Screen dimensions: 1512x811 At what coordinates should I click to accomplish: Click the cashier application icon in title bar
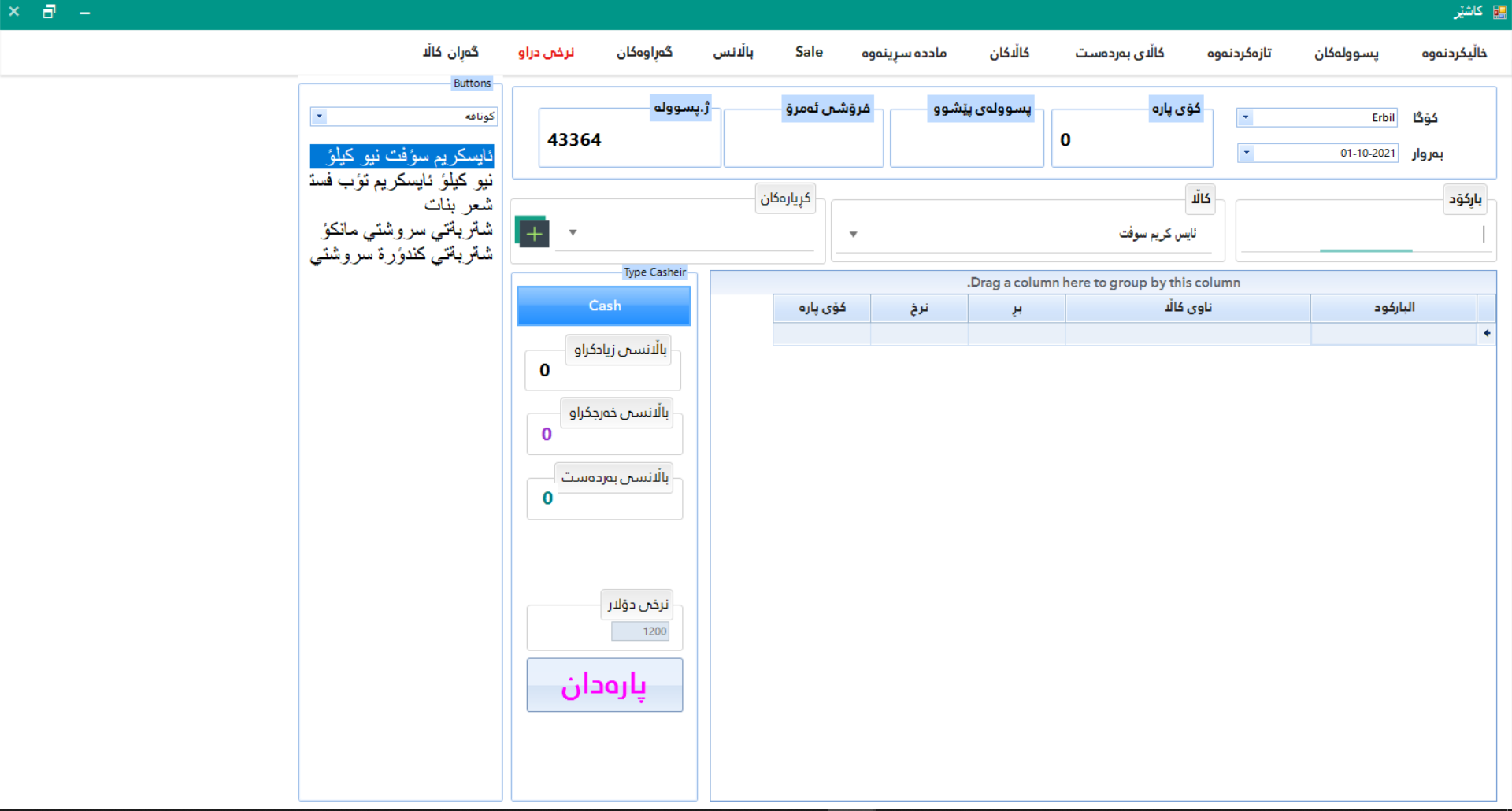pos(1499,11)
